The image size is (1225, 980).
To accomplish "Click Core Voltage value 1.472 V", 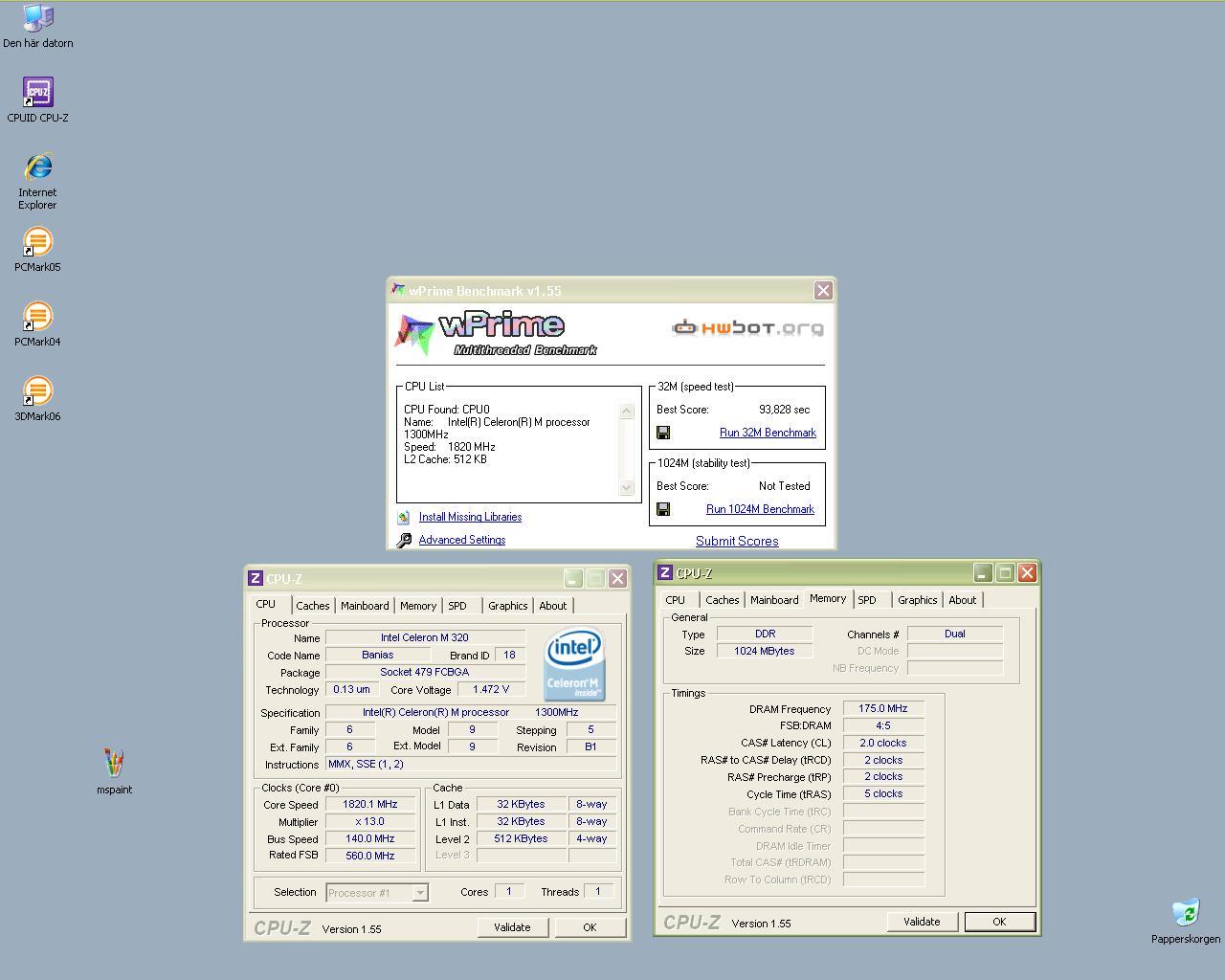I will click(x=491, y=689).
